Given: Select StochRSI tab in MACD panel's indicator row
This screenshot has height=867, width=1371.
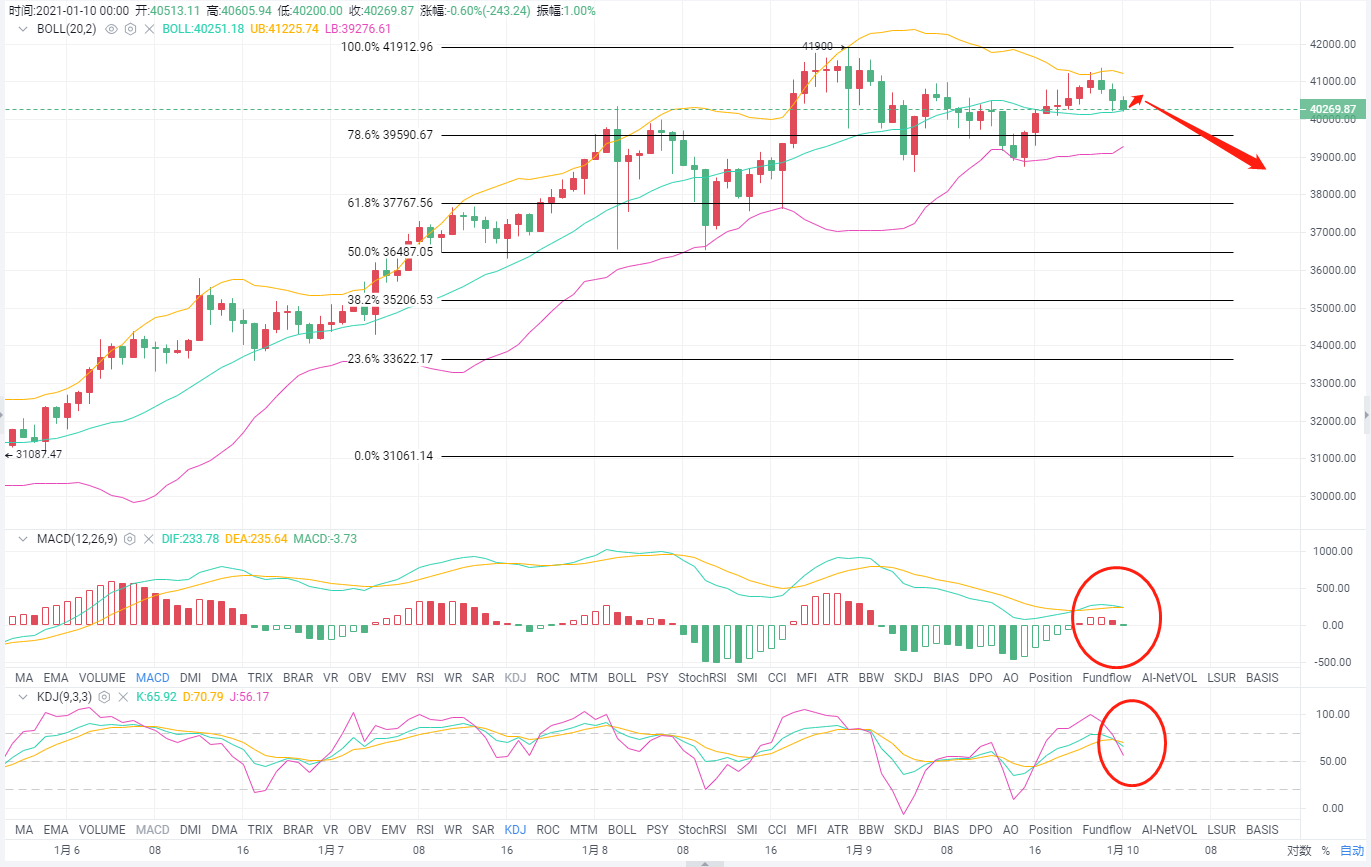Looking at the screenshot, I should 702,678.
